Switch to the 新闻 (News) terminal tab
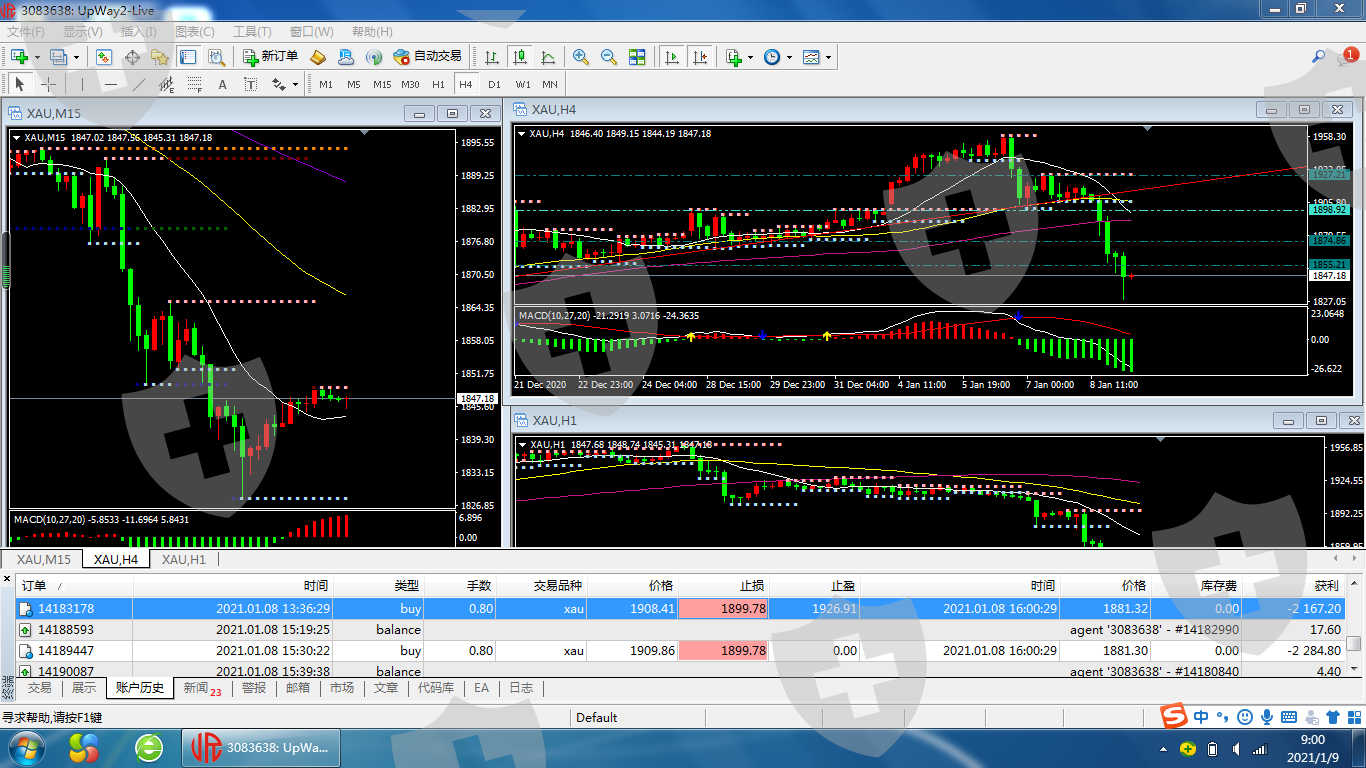Screen dimensions: 1366x768 point(198,688)
